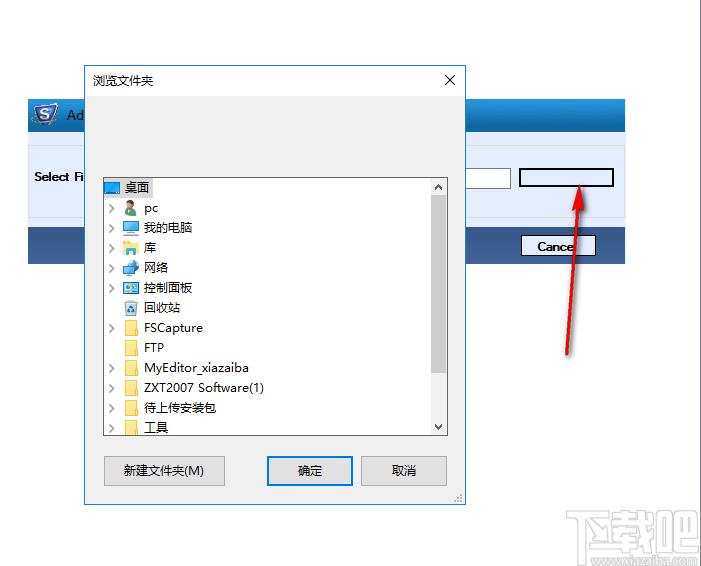701x566 pixels.
Task: Click the 库 libraries icon
Action: pyautogui.click(x=131, y=248)
